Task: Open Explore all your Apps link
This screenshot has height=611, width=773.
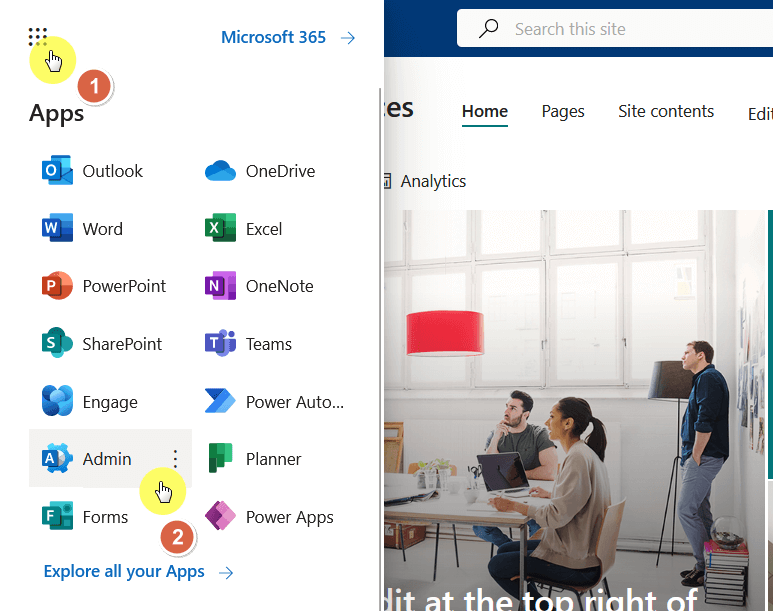Action: 124,571
